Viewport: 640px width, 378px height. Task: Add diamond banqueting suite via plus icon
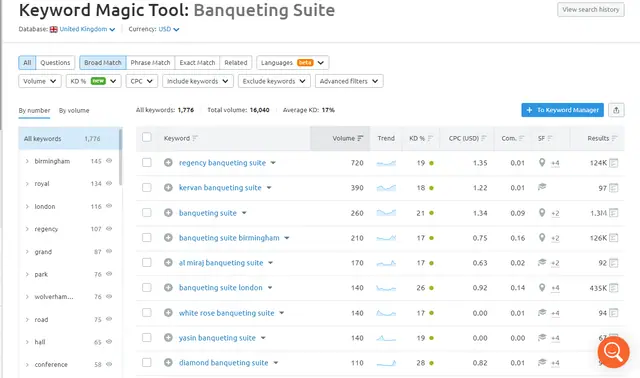(x=168, y=362)
